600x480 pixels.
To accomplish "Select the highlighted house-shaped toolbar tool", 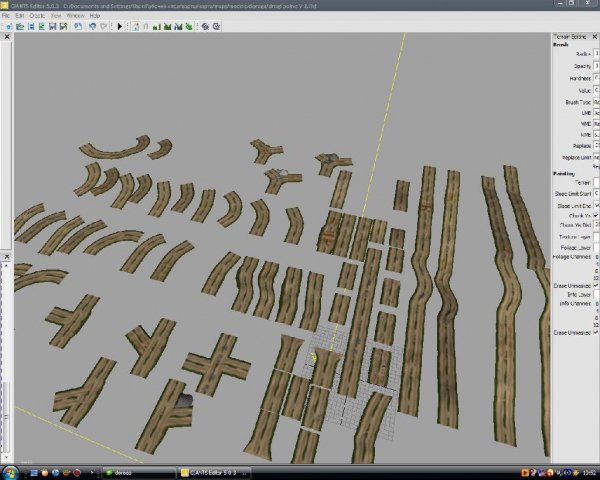I will click(135, 26).
